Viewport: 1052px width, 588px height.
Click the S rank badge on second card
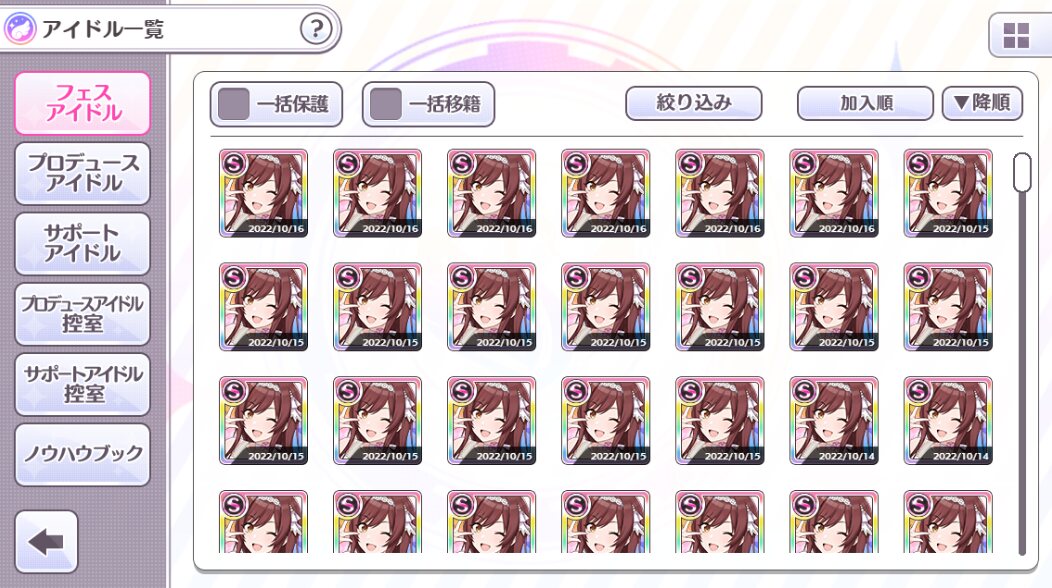[348, 163]
